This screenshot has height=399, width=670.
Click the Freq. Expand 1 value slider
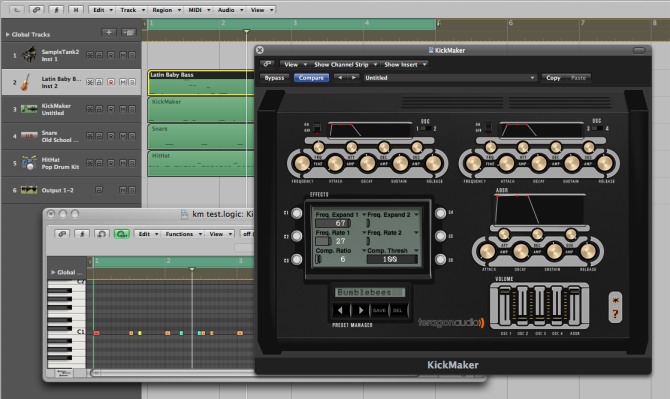pyautogui.click(x=333, y=223)
